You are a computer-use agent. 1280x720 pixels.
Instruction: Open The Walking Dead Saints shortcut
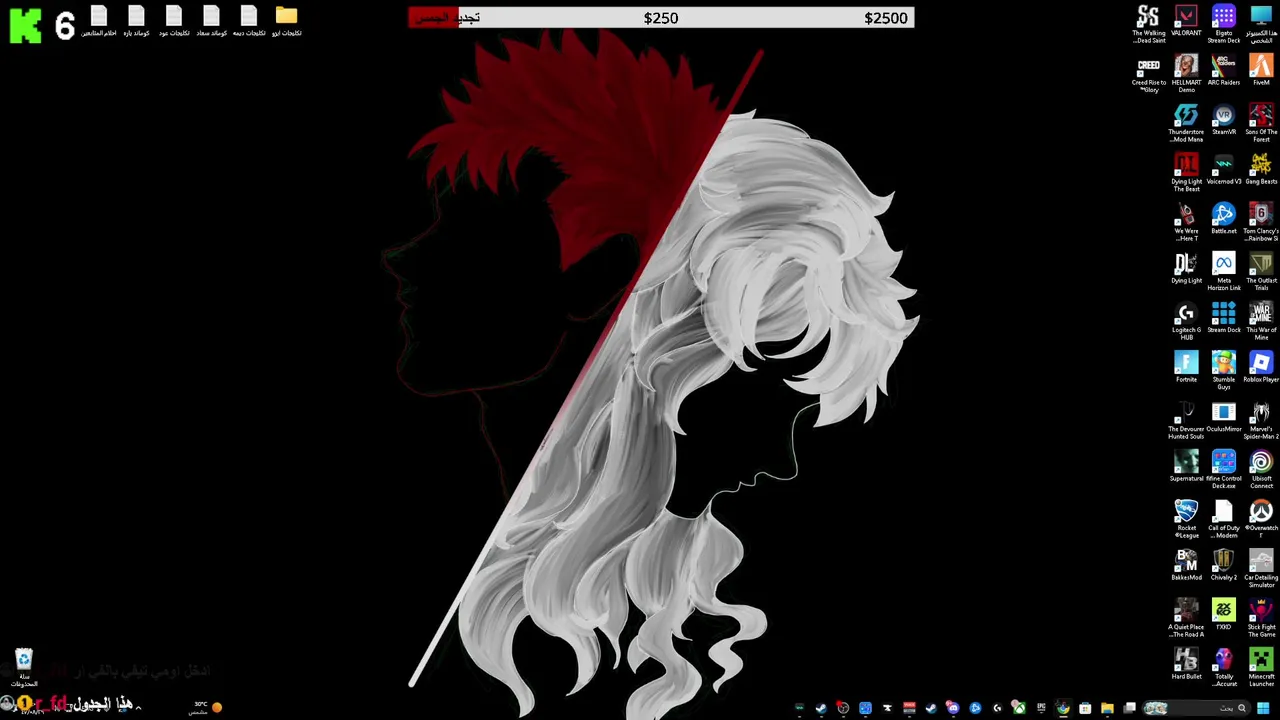click(x=1149, y=23)
